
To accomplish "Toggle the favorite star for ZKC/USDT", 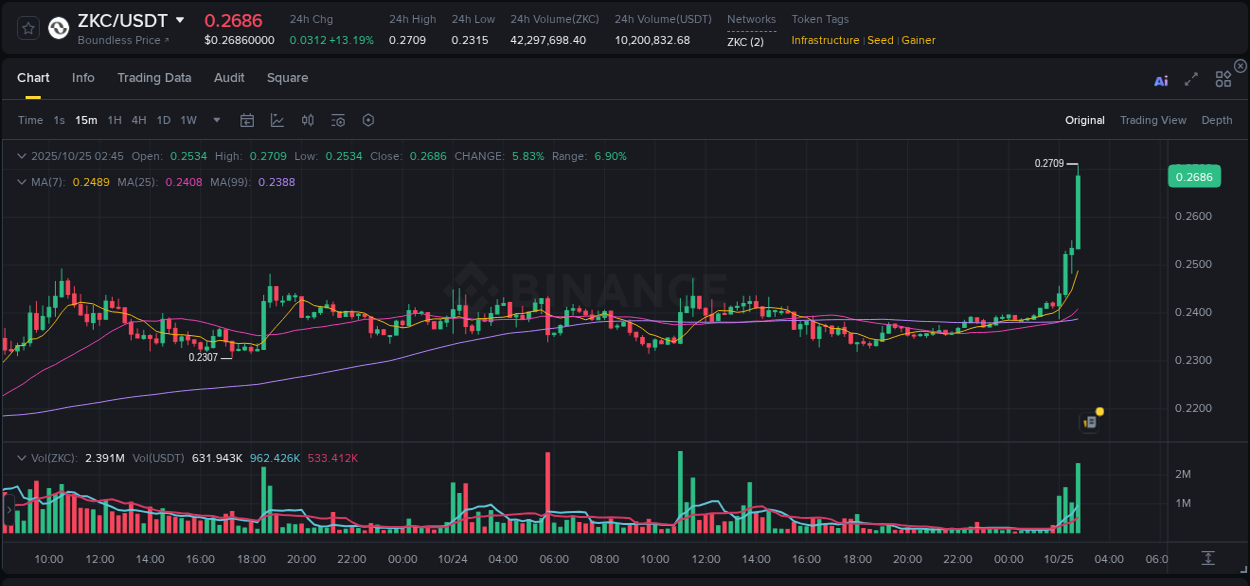I will pos(27,27).
